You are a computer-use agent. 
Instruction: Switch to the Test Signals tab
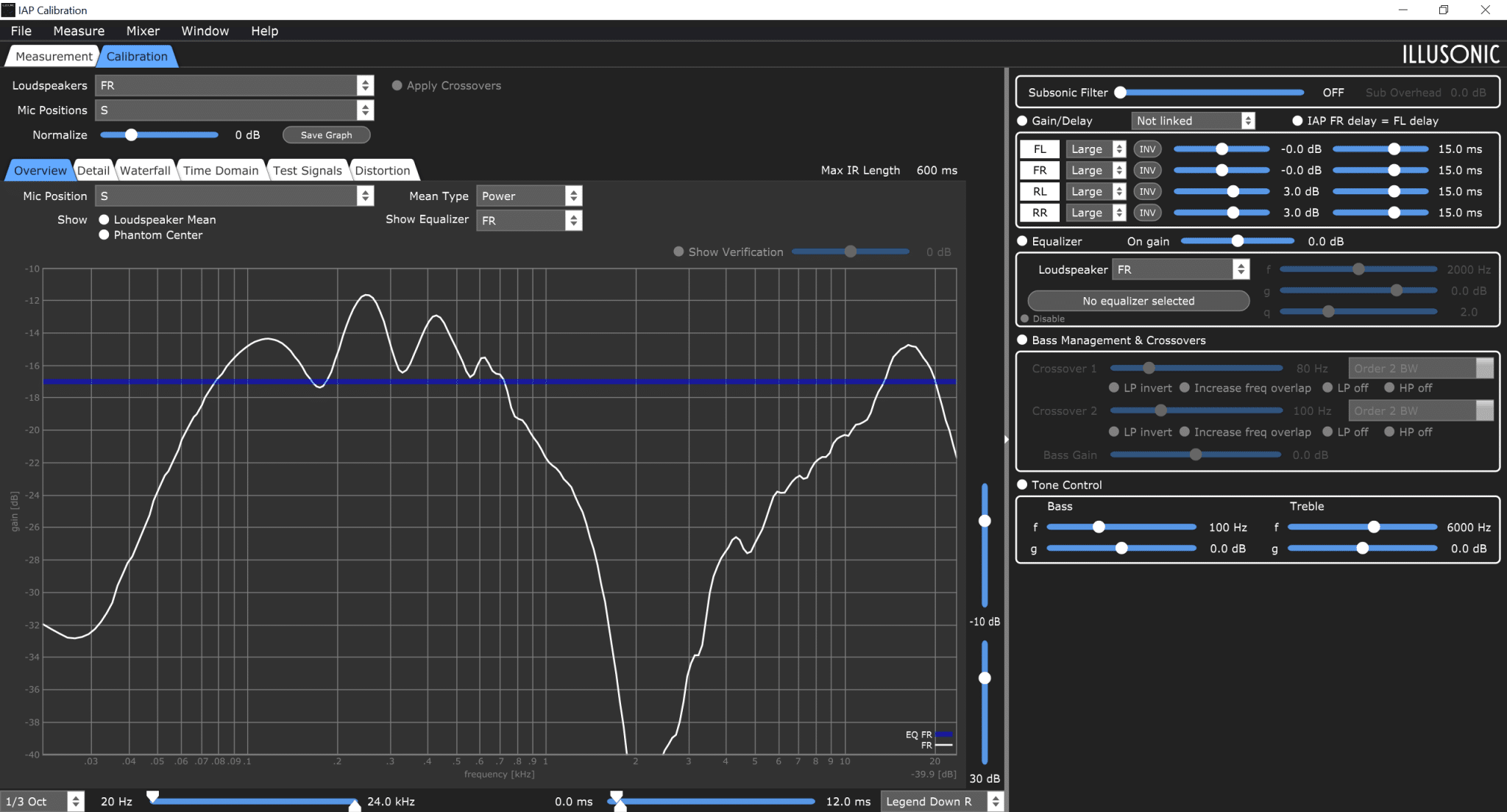[308, 171]
